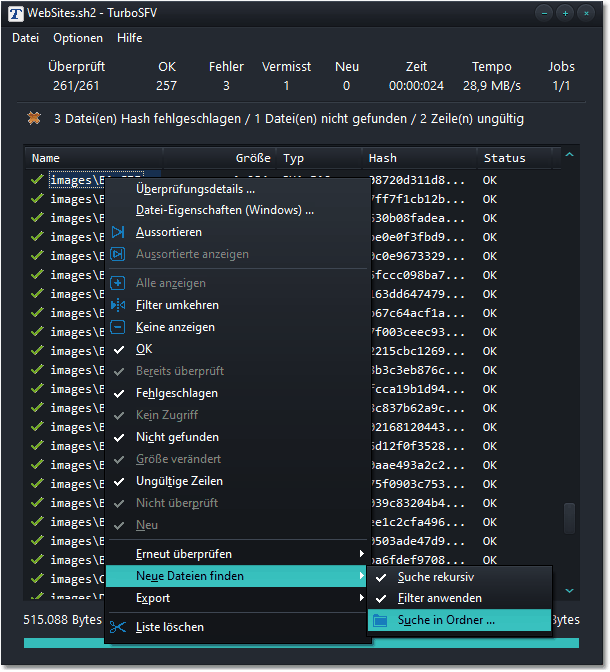Click the OK count value 257

(x=166, y=86)
